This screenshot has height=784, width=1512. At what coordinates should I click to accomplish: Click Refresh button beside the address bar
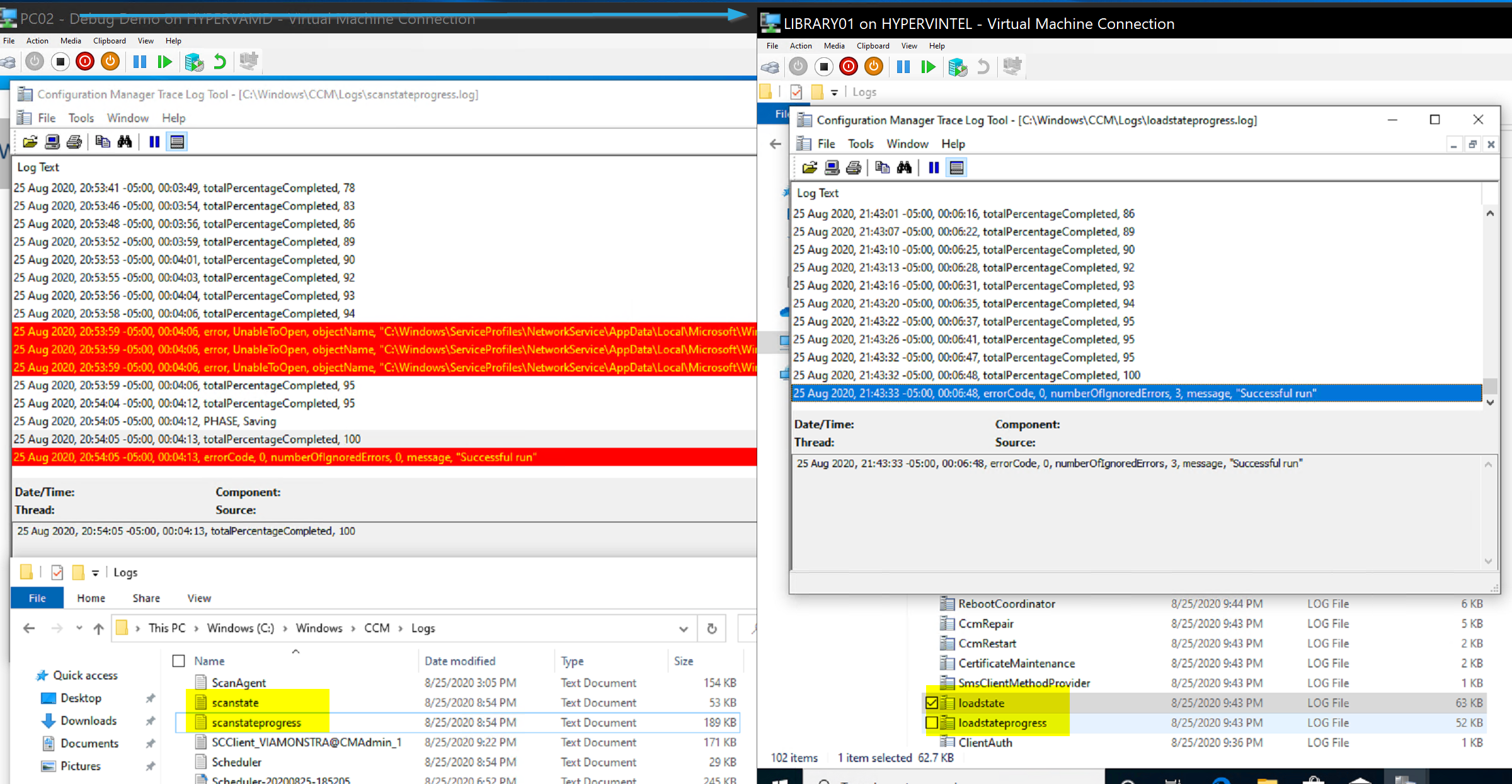tap(711, 628)
